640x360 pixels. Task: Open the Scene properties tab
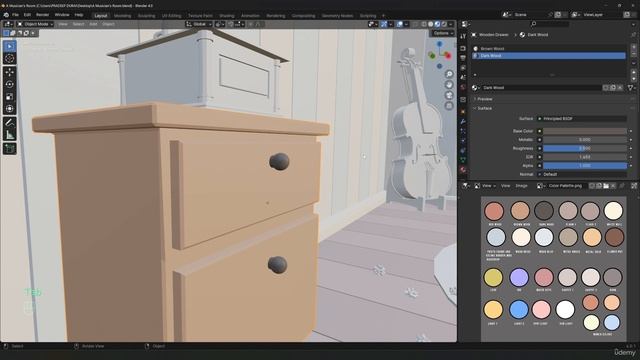[463, 77]
